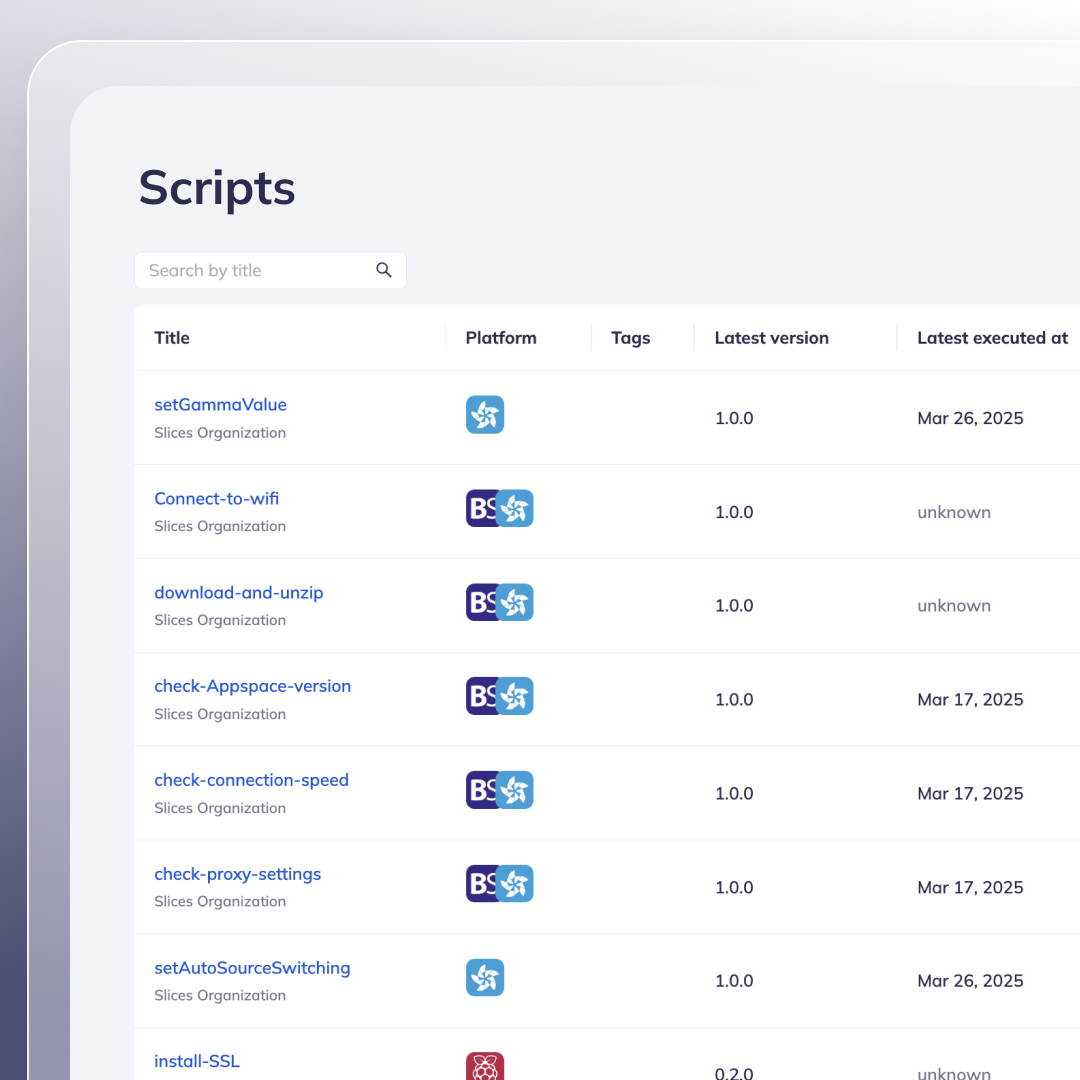Click the Platform column header
Screen dimensions: 1080x1080
point(501,338)
